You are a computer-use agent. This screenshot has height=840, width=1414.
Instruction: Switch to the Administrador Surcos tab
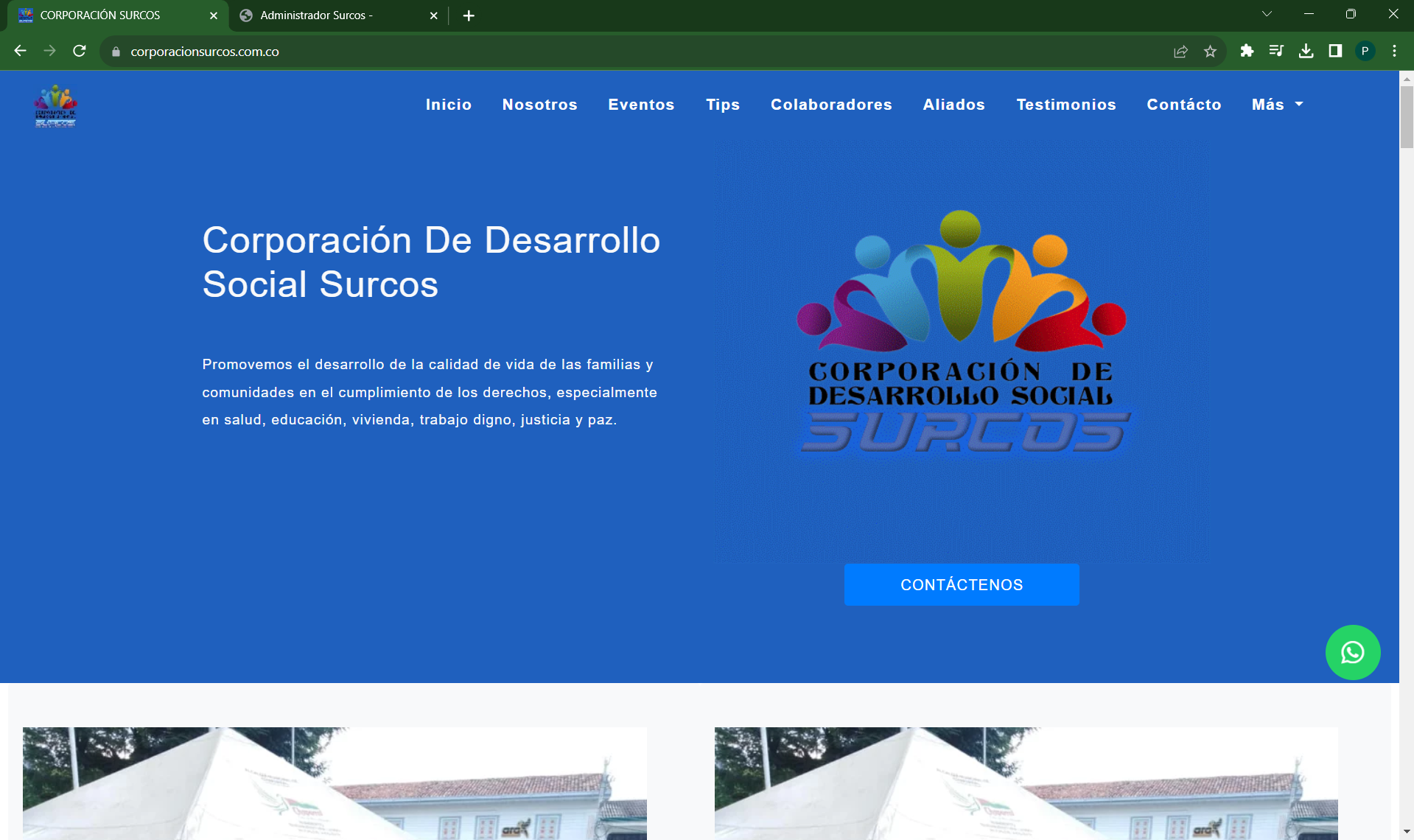[338, 15]
